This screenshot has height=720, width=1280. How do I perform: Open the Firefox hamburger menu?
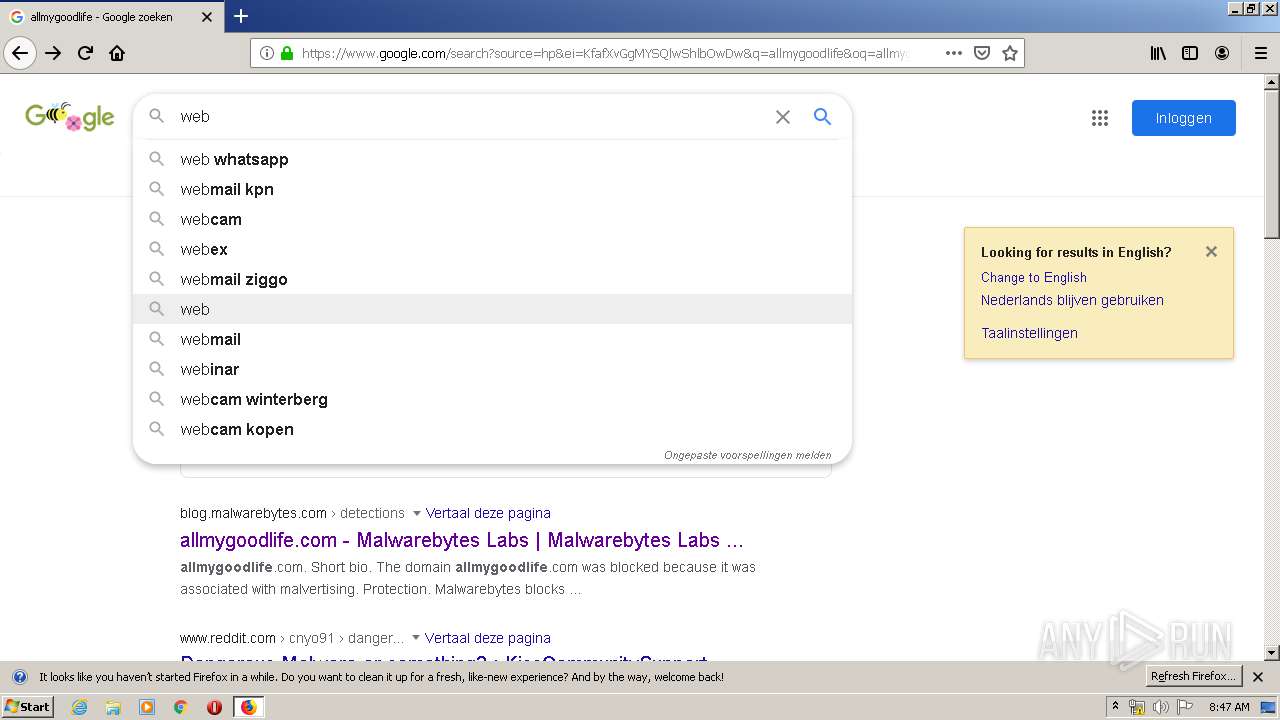tap(1260, 53)
